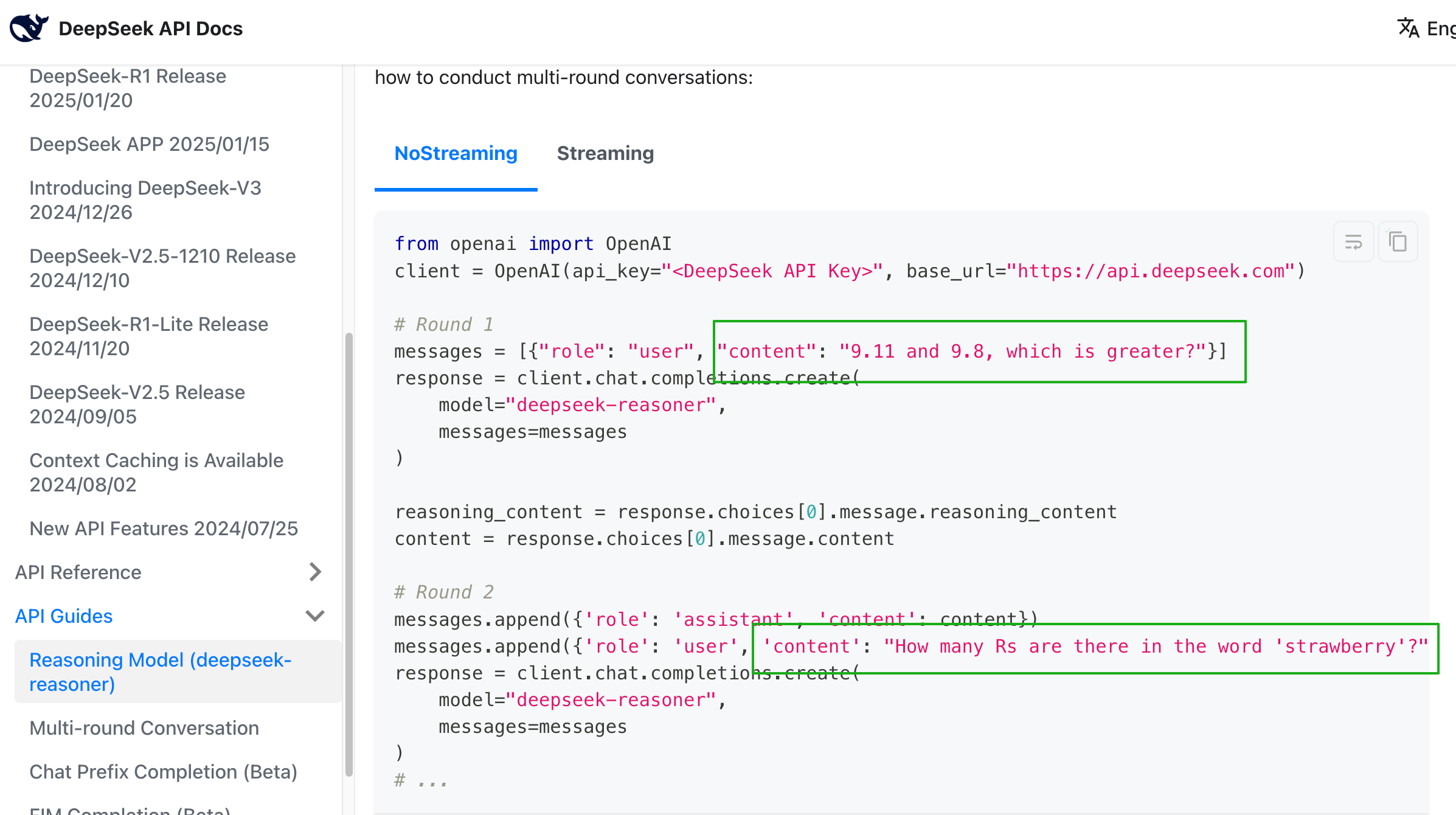1456x815 pixels.
Task: Copy the code block contents
Action: pos(1398,242)
